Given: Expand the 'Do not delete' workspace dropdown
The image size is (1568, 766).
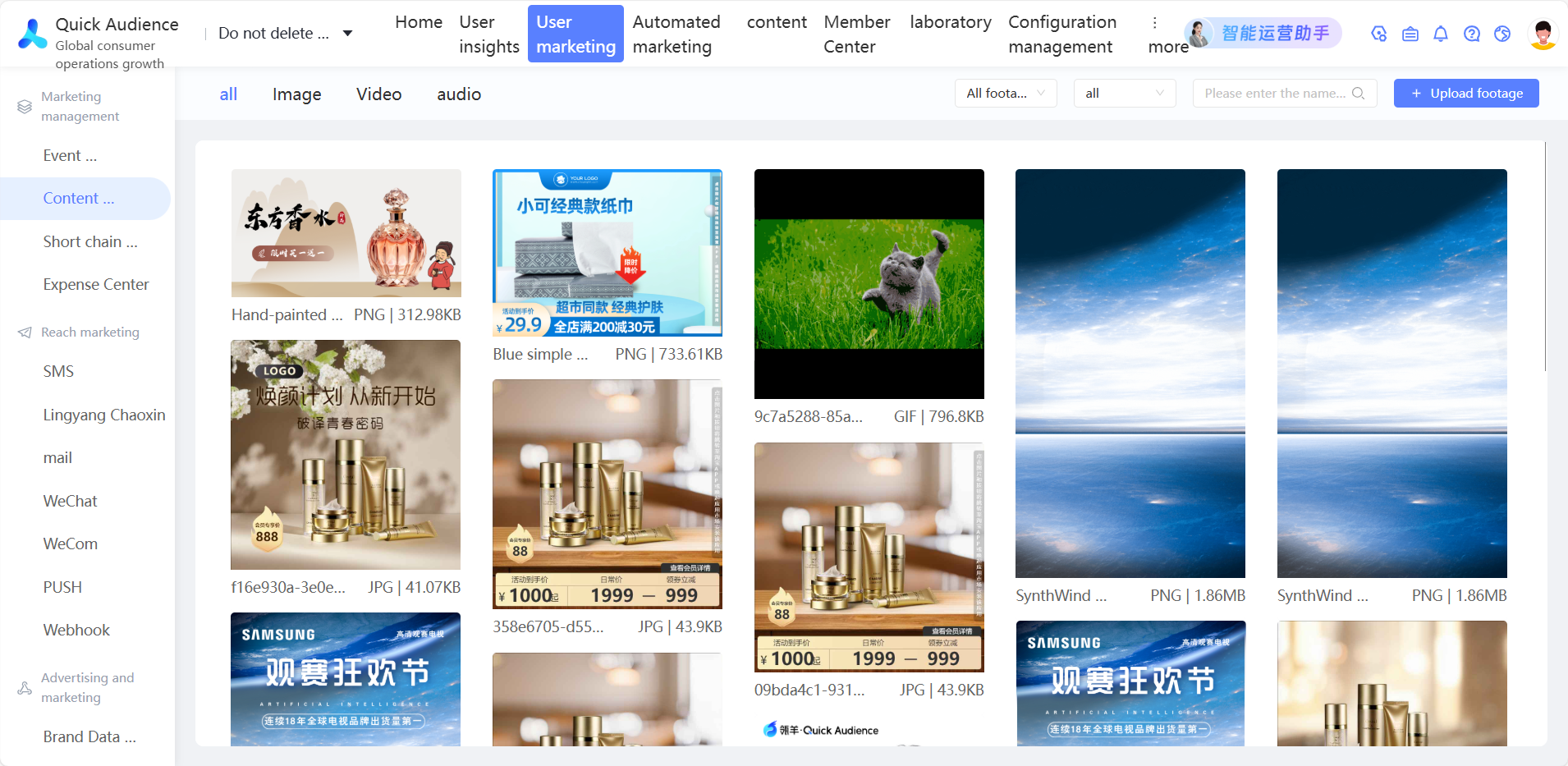Looking at the screenshot, I should [x=286, y=34].
